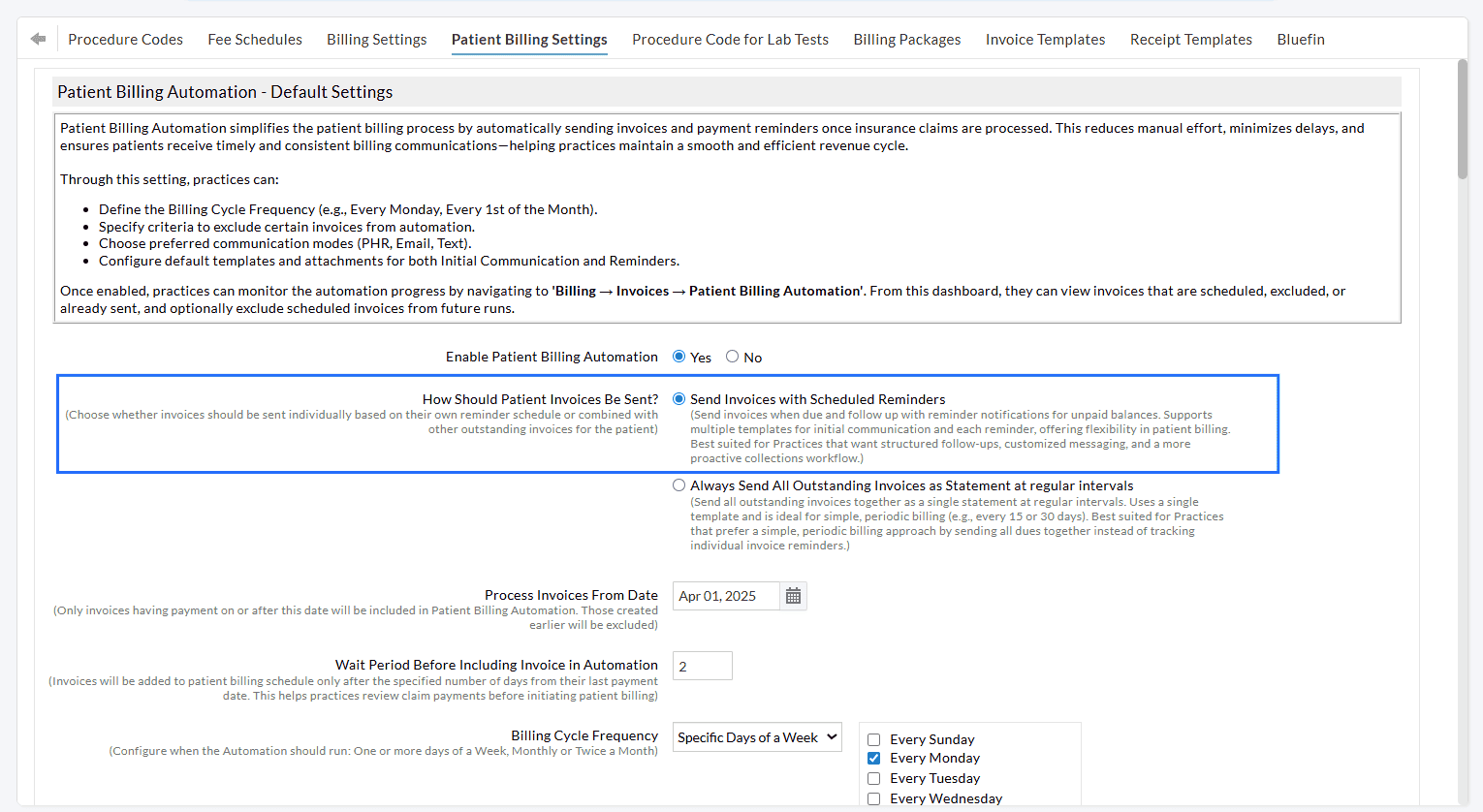Switch to the Fee Schedules tab
This screenshot has height=812, width=1483.
(255, 40)
